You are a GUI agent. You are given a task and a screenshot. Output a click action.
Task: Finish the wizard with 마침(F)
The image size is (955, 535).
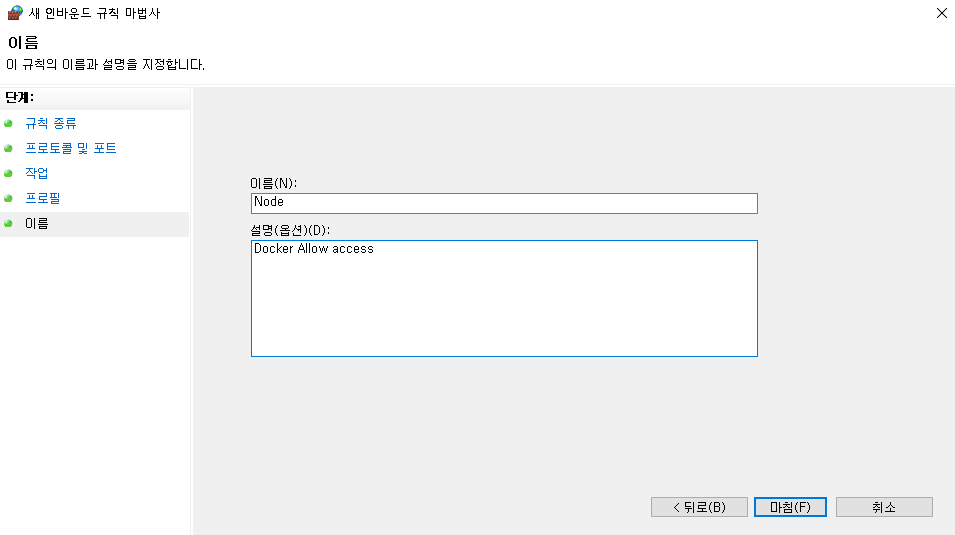(x=790, y=507)
